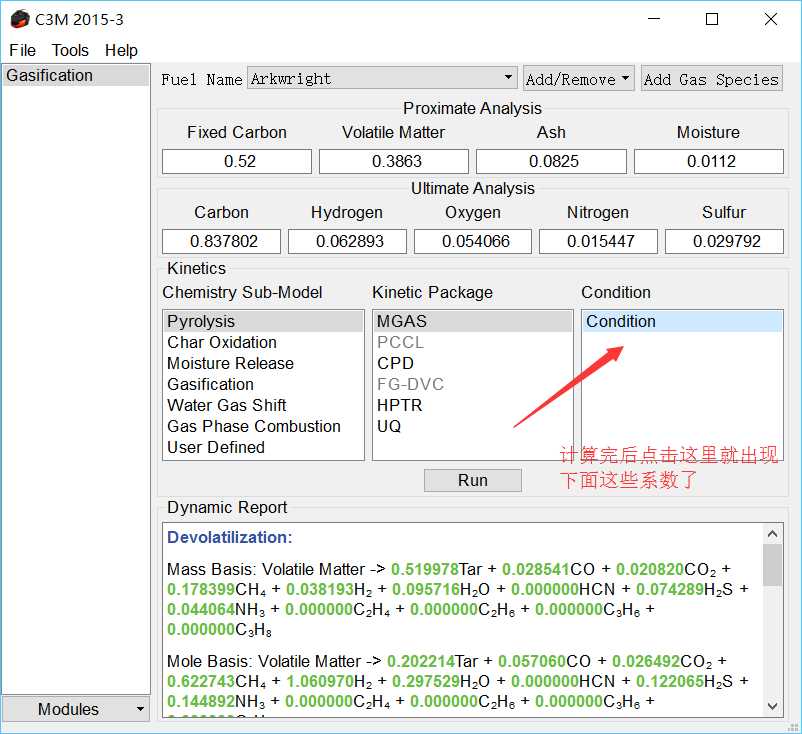The image size is (802, 734).
Task: Select Gas Phase Combustion sub-model
Action: 263,426
